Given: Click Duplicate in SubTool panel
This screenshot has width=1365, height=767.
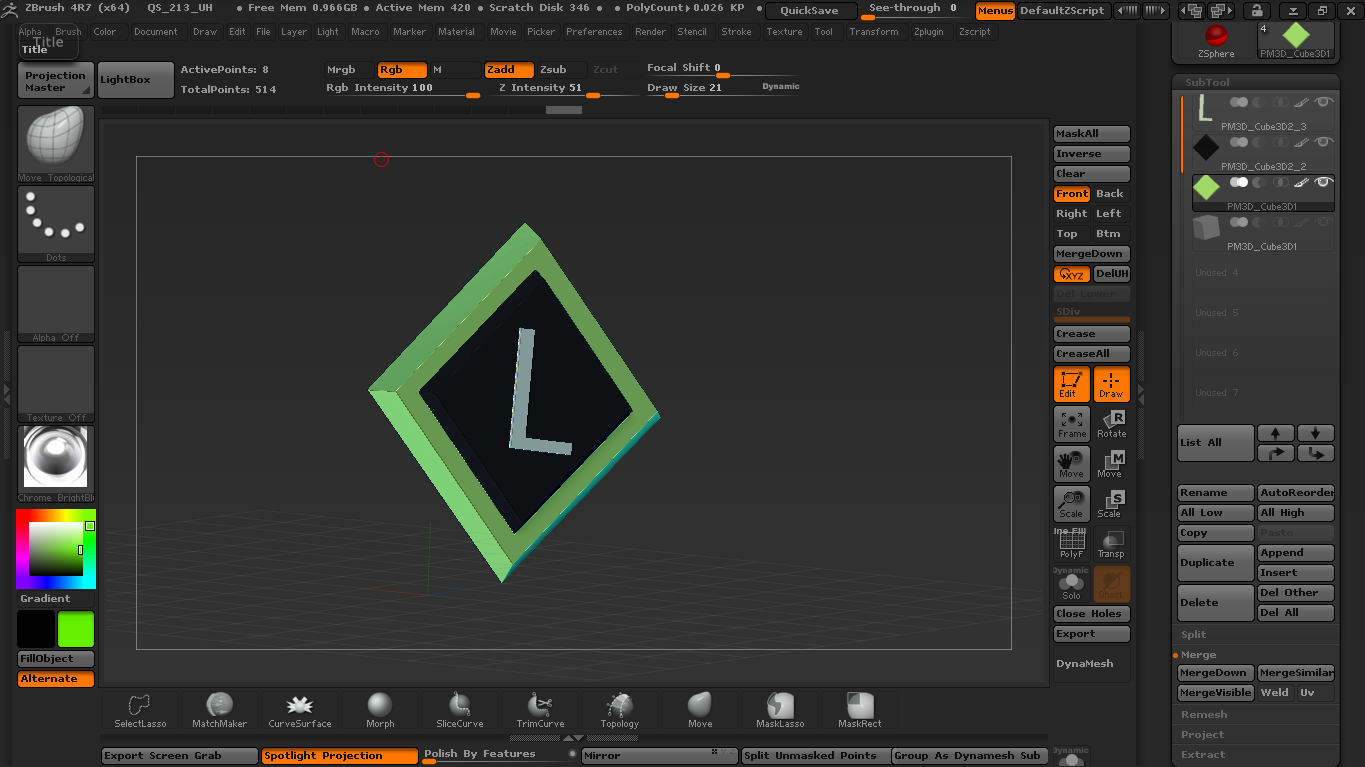Looking at the screenshot, I should [x=1215, y=563].
